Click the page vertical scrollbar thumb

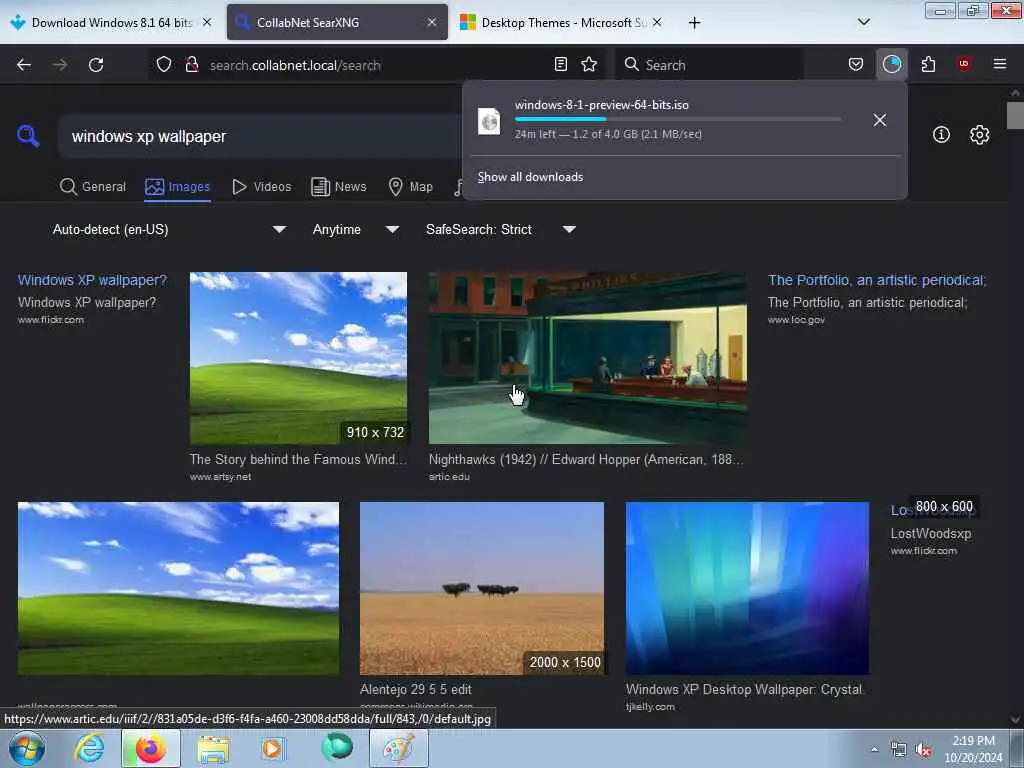tap(1015, 116)
